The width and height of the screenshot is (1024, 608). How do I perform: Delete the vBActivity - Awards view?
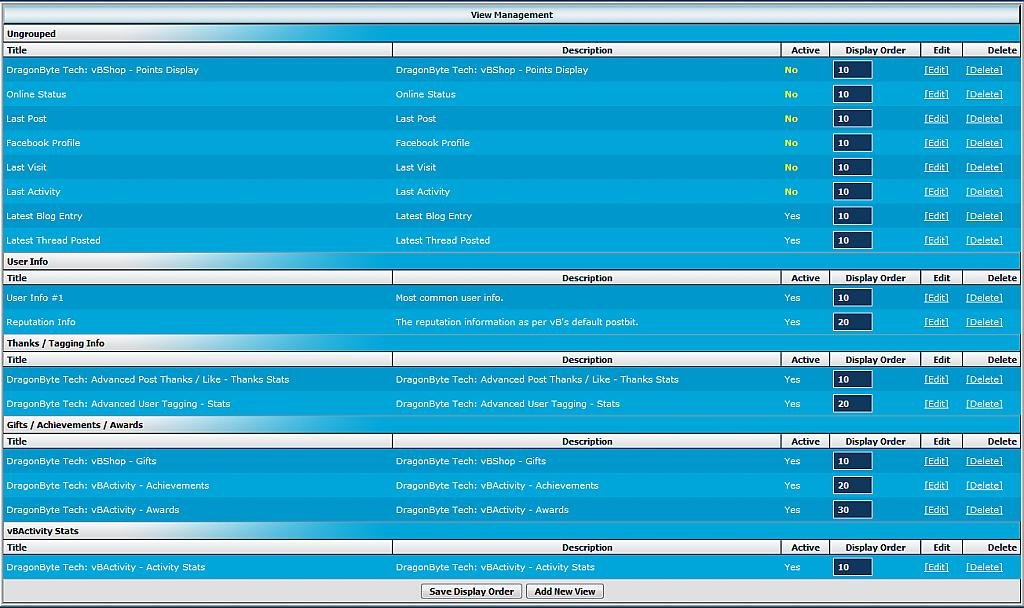coord(984,510)
